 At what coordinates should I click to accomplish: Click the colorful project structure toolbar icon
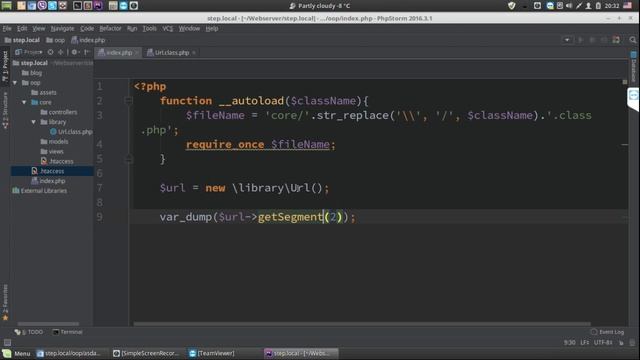[x=616, y=40]
